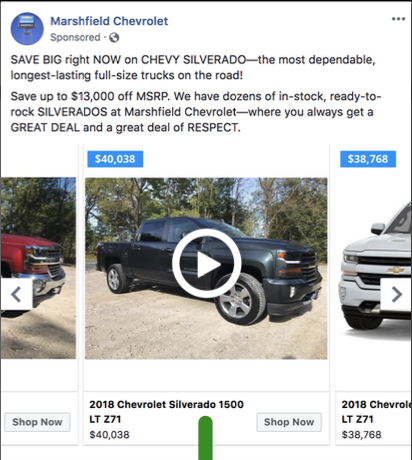
Task: Click the $40,038 blue price tag
Action: [115, 159]
